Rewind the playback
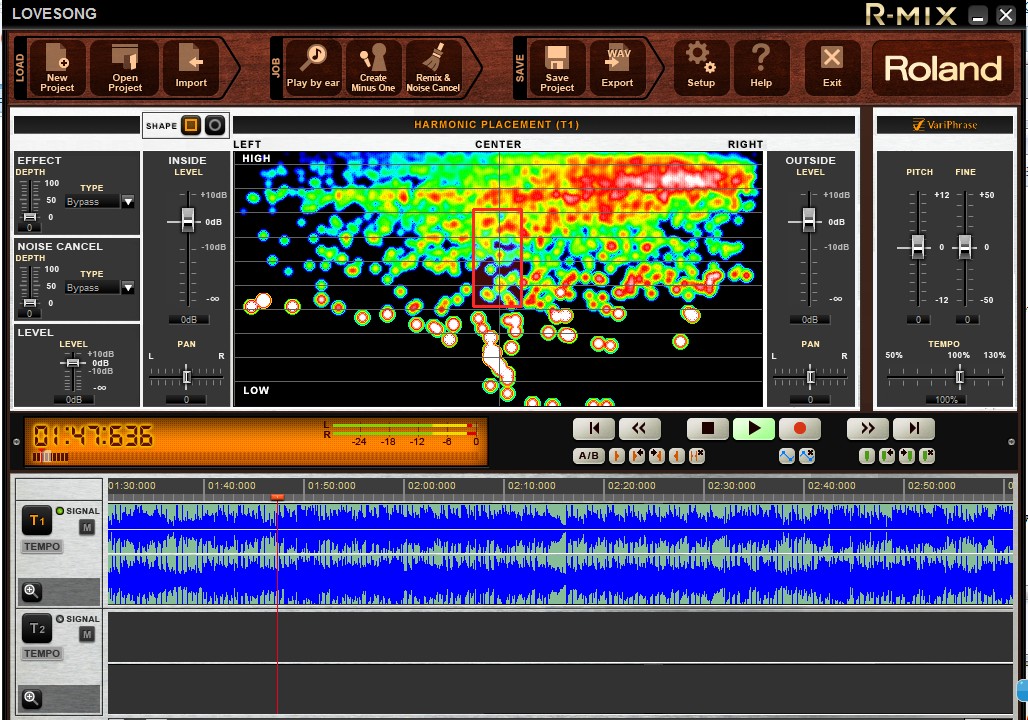 pyautogui.click(x=639, y=429)
